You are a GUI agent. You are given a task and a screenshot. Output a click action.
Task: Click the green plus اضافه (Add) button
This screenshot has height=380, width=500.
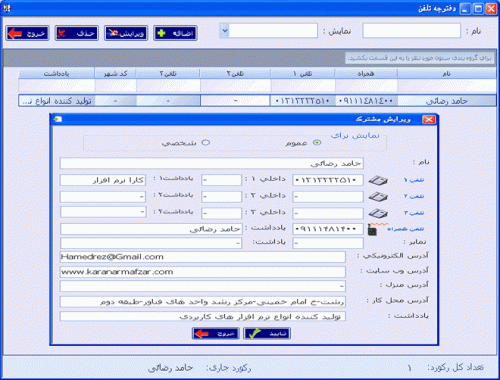(x=175, y=33)
